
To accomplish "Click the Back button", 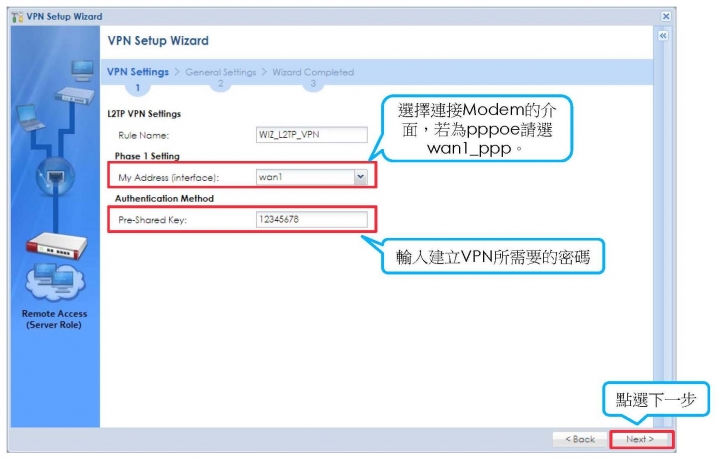I will (x=580, y=439).
